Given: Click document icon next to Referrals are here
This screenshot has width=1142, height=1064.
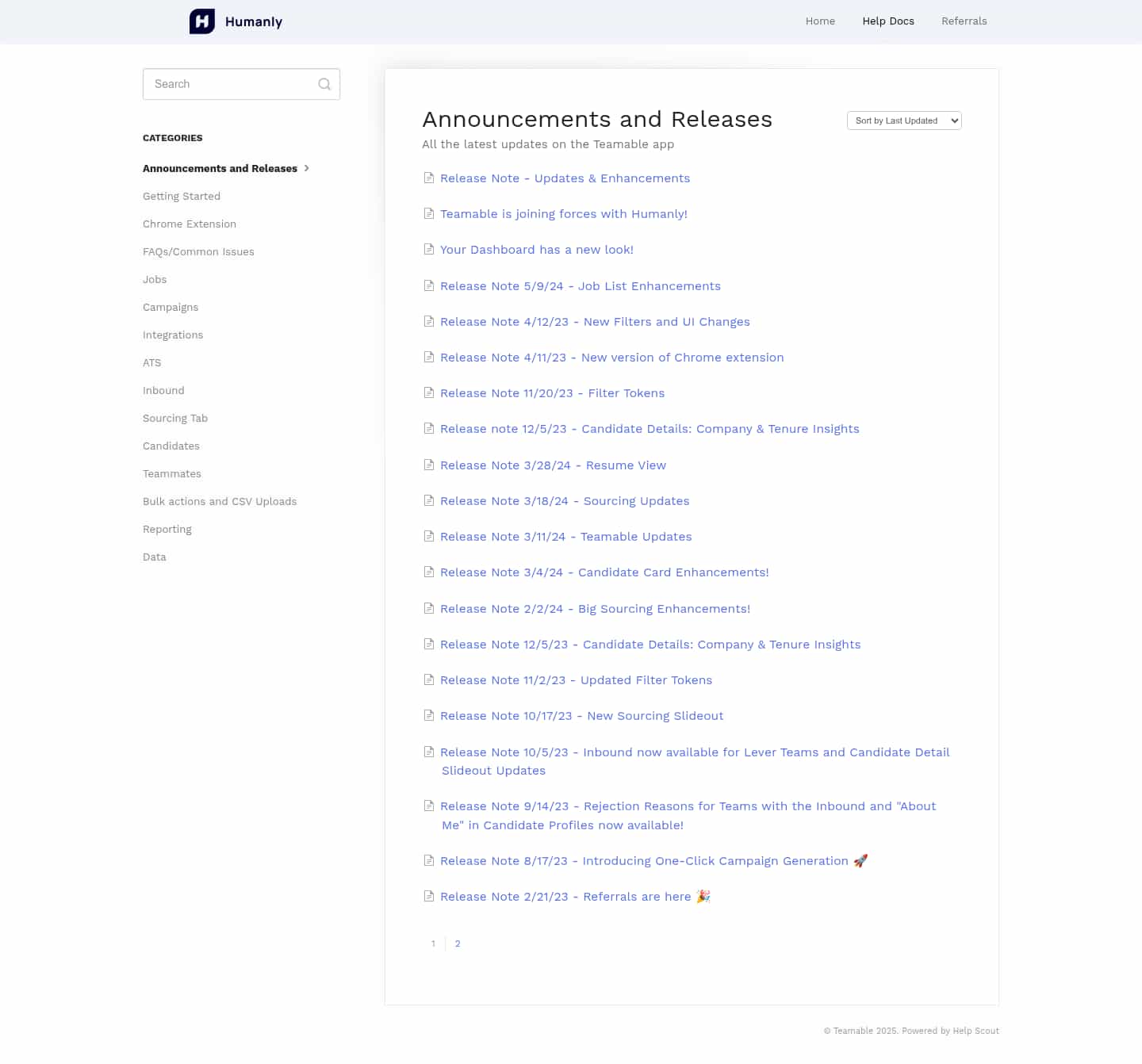Looking at the screenshot, I should [429, 896].
